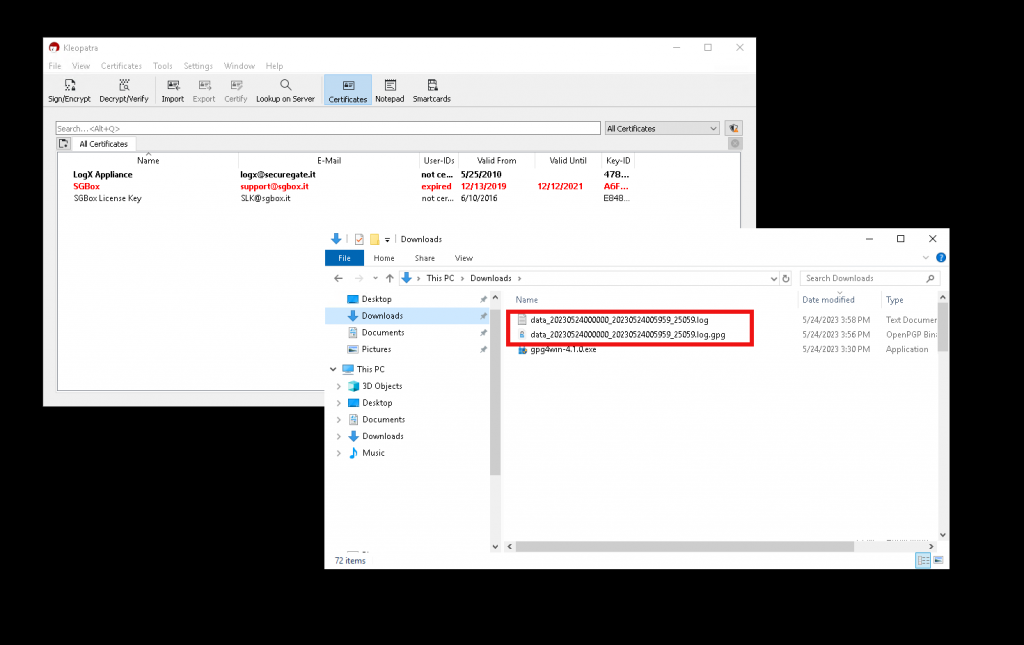Sort certificates by Name column
The width and height of the screenshot is (1024, 645).
[148, 161]
